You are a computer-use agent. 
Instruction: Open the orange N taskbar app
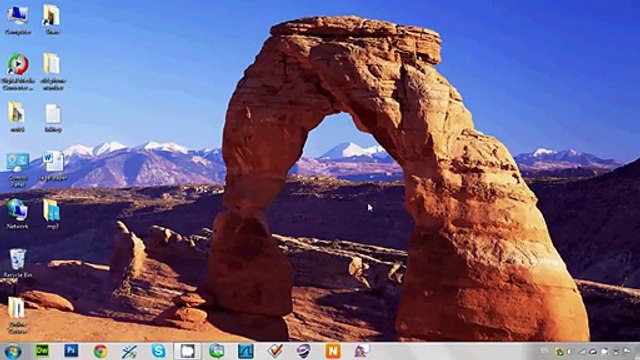tap(333, 351)
